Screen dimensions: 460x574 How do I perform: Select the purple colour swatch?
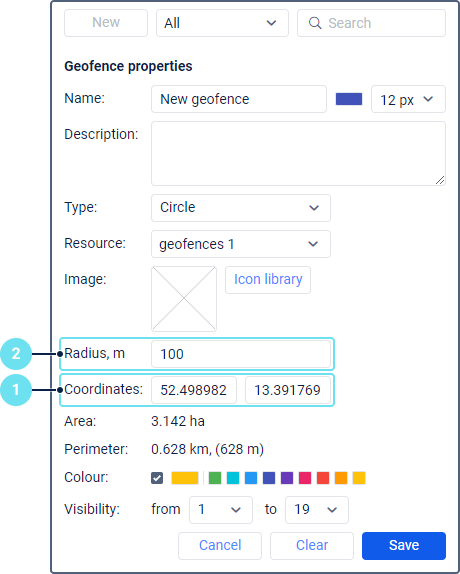pos(287,478)
